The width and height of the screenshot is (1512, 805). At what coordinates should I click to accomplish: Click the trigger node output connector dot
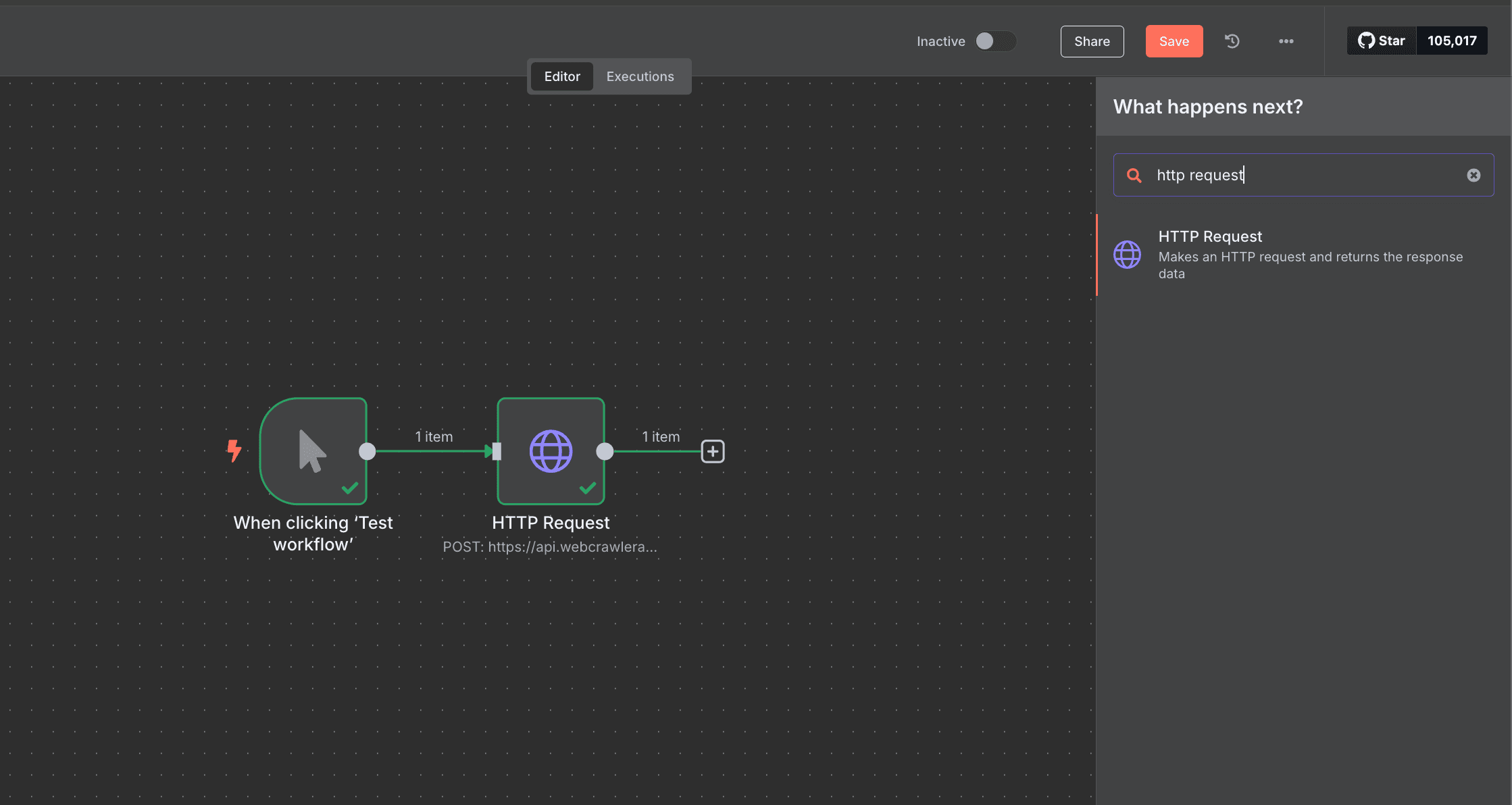click(x=368, y=451)
